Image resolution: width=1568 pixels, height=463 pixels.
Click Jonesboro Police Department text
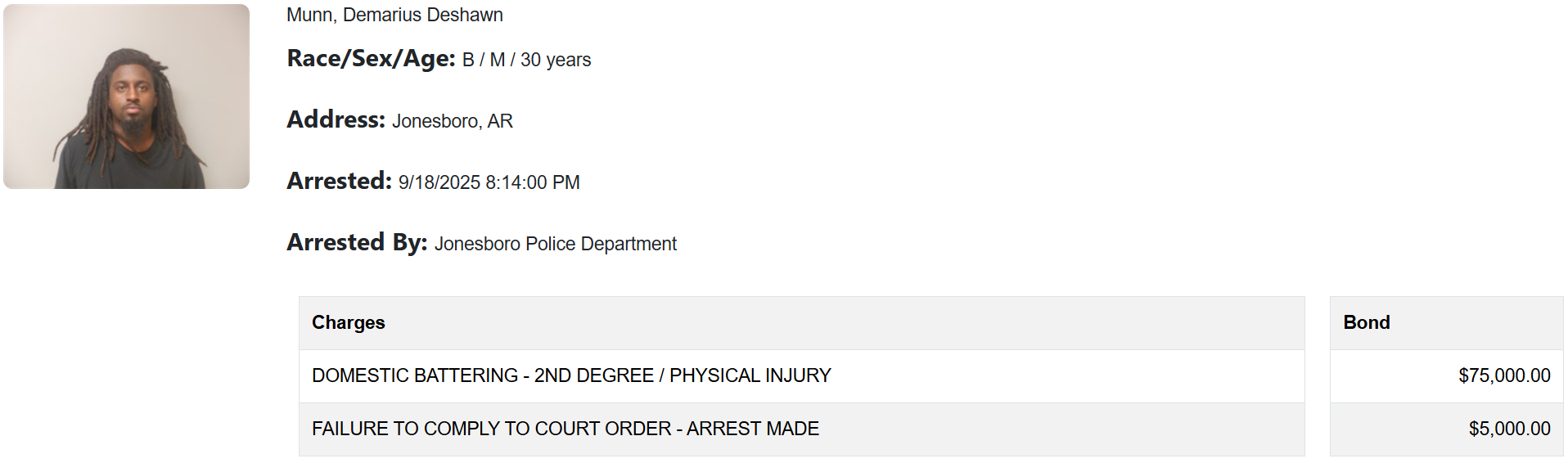(x=556, y=244)
